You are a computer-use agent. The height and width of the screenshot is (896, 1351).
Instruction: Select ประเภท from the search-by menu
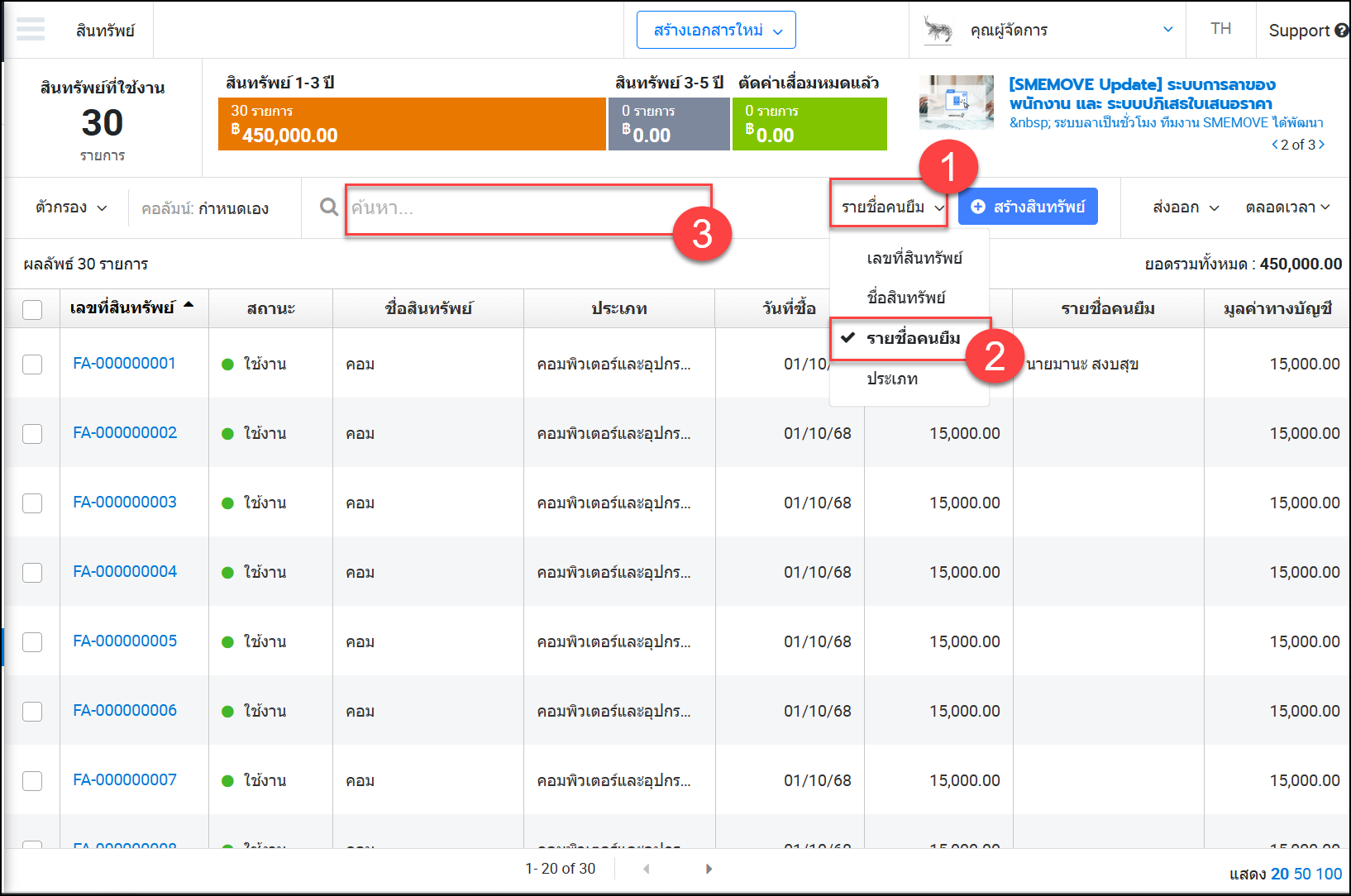tap(892, 379)
